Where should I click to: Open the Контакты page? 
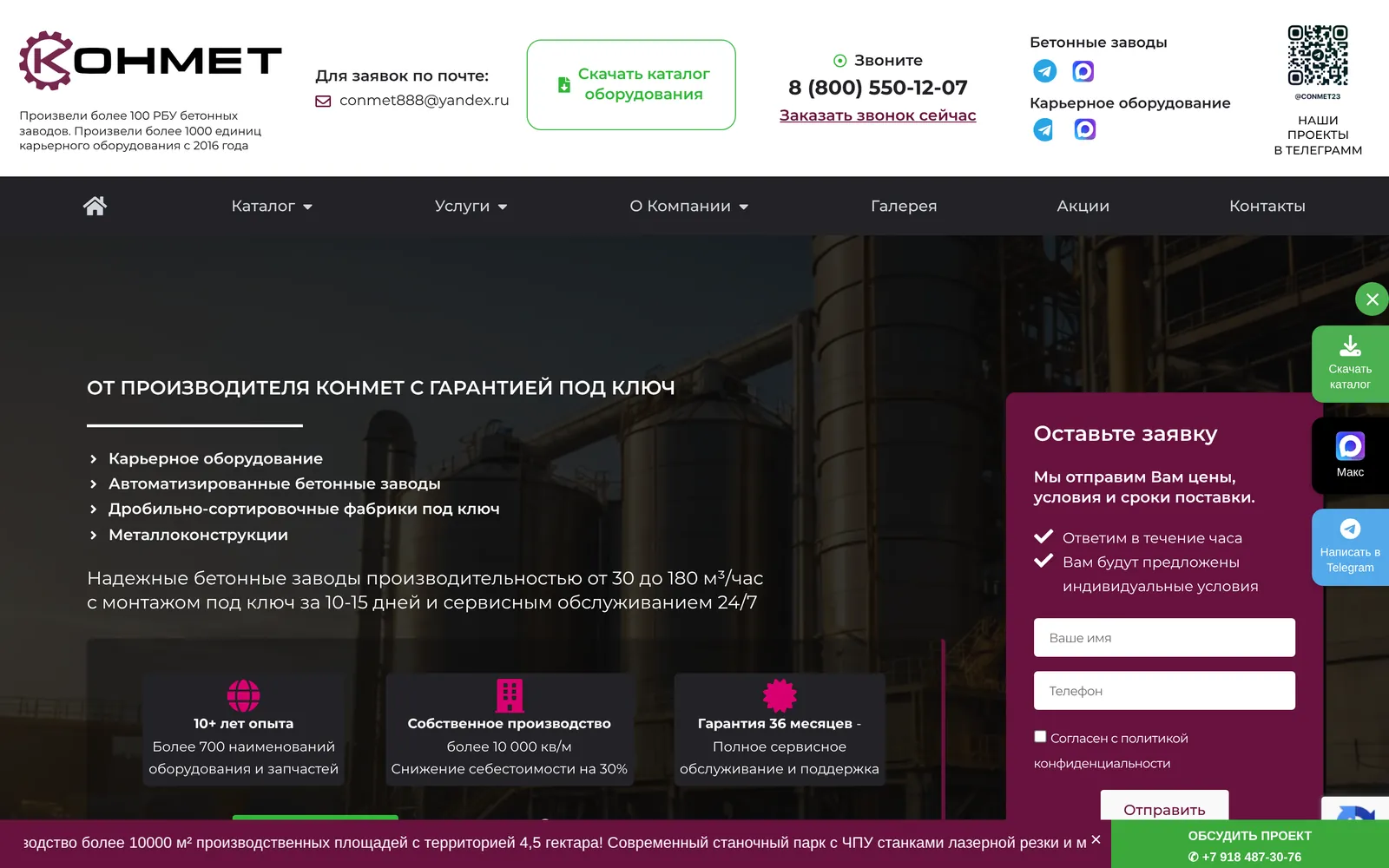pos(1267,206)
